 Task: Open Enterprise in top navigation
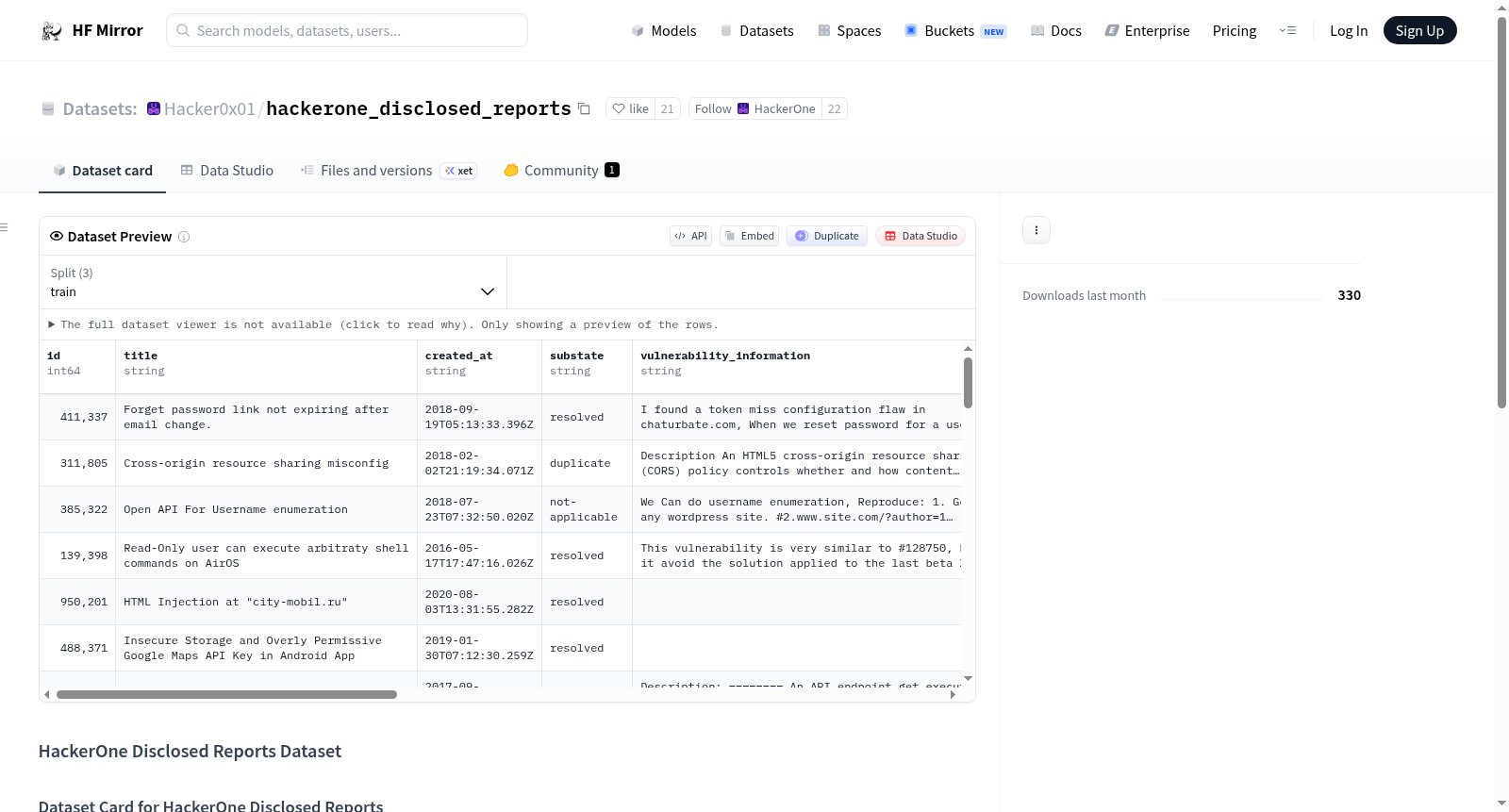point(1147,31)
